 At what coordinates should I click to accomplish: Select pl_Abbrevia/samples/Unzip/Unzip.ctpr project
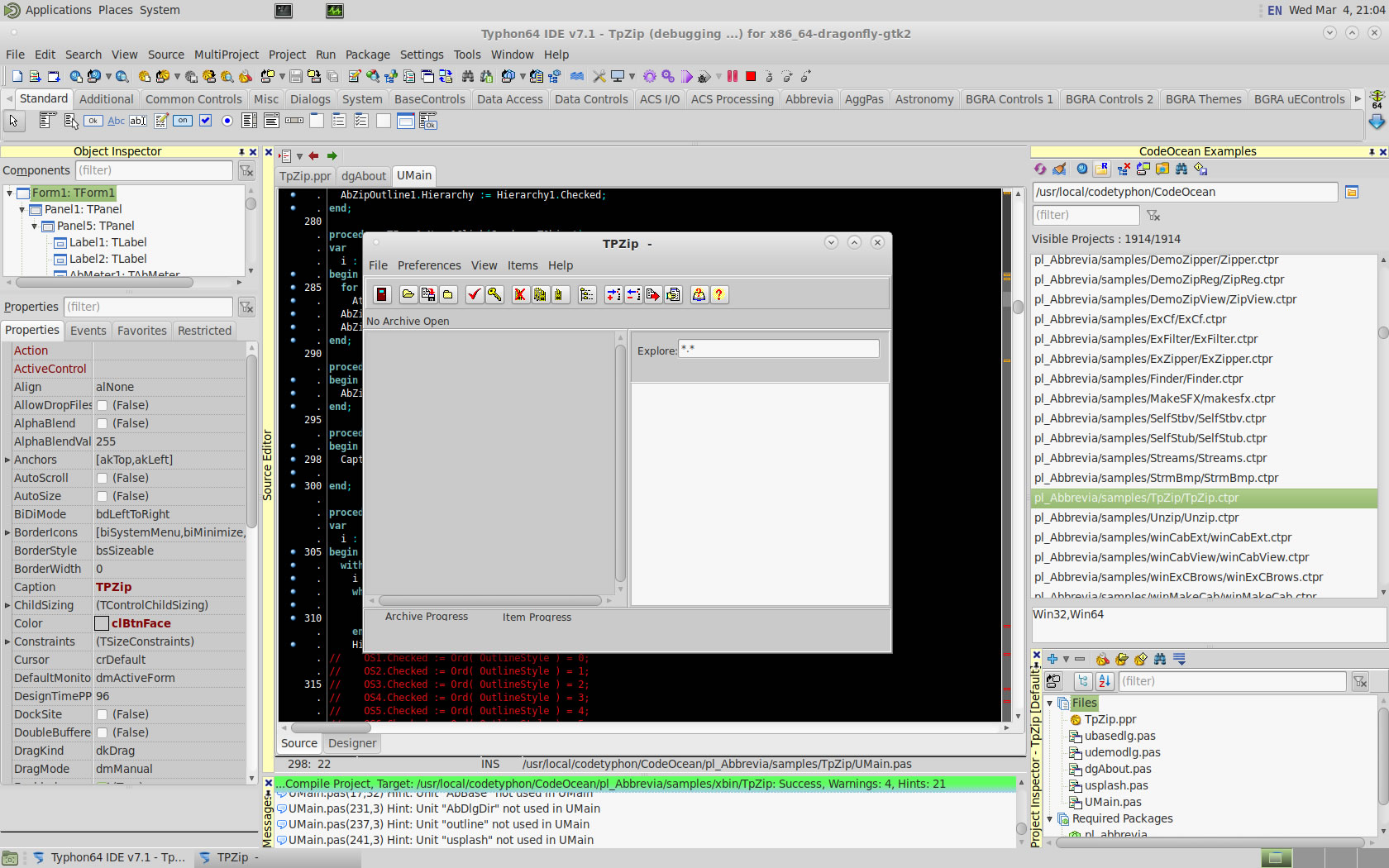pos(1206,517)
